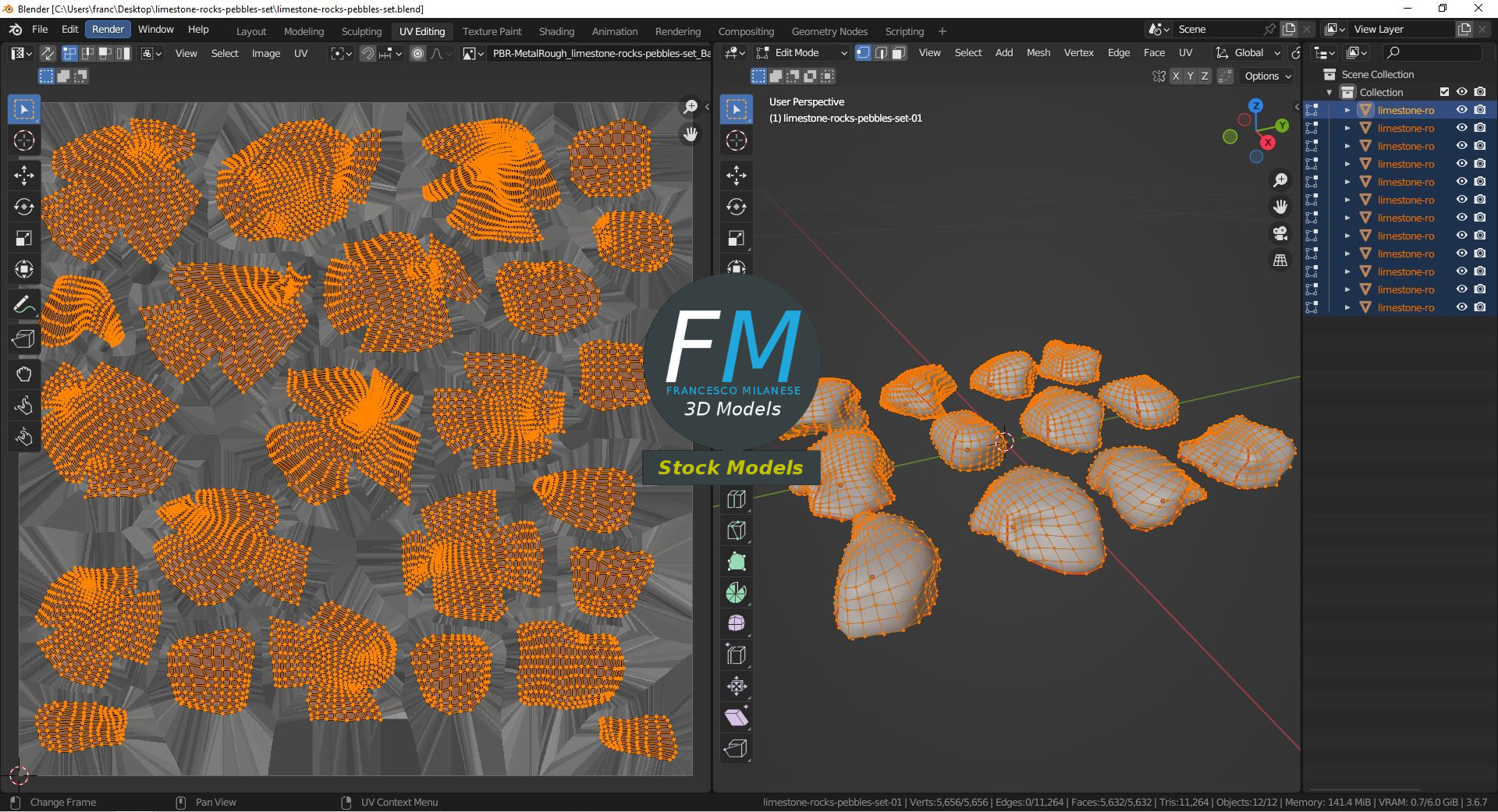Image resolution: width=1498 pixels, height=812 pixels.
Task: Open the snap element dropdown in UV editor
Action: [391, 53]
